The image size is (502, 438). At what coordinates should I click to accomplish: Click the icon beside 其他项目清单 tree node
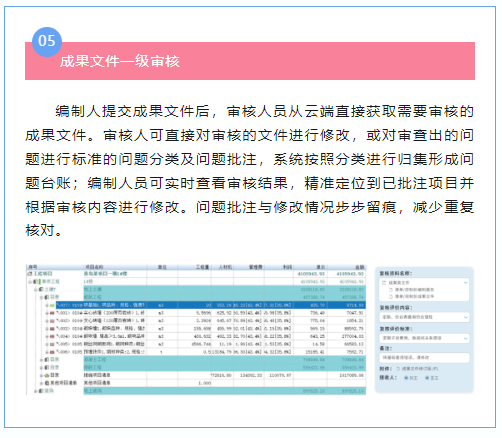47,383
